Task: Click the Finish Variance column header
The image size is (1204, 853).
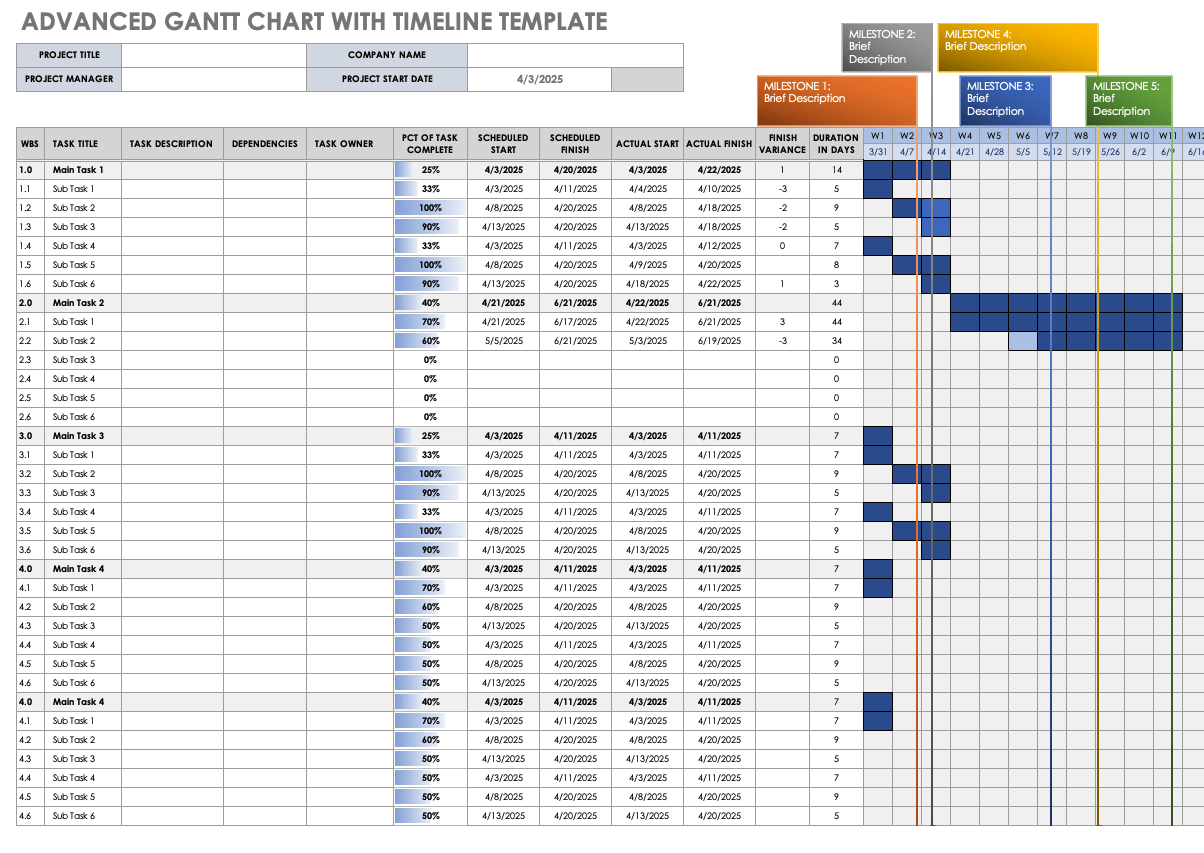Action: pos(783,144)
